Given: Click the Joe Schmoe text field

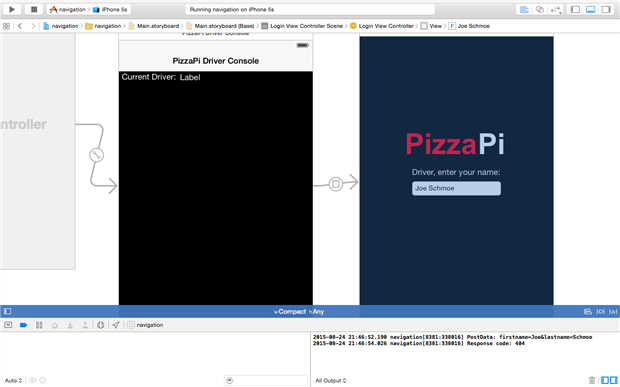Looking at the screenshot, I should (x=456, y=188).
